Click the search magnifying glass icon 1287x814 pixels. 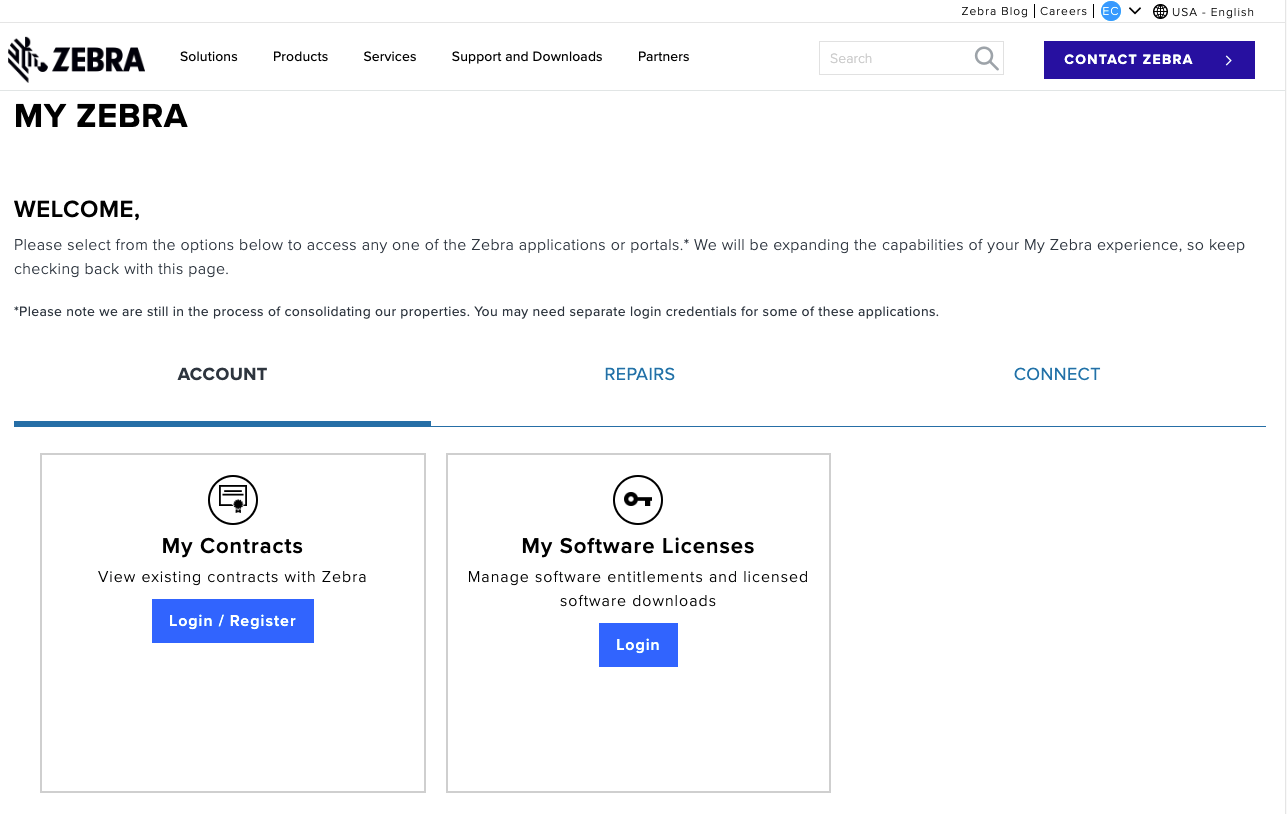point(986,59)
